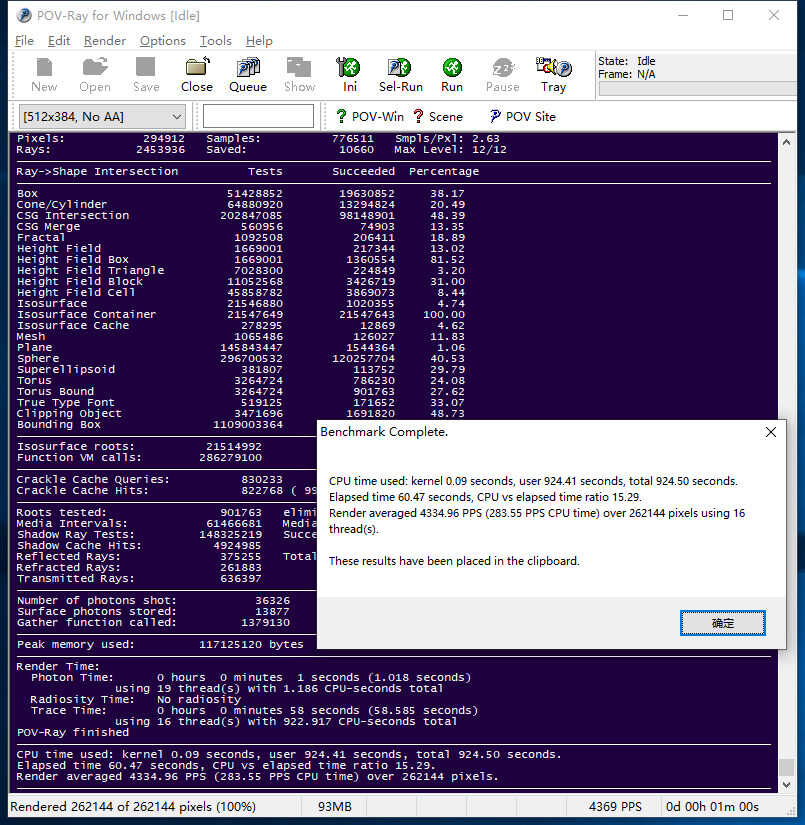Click These results placed in clipboard text
Screen dimensions: 805x825
pos(454,561)
